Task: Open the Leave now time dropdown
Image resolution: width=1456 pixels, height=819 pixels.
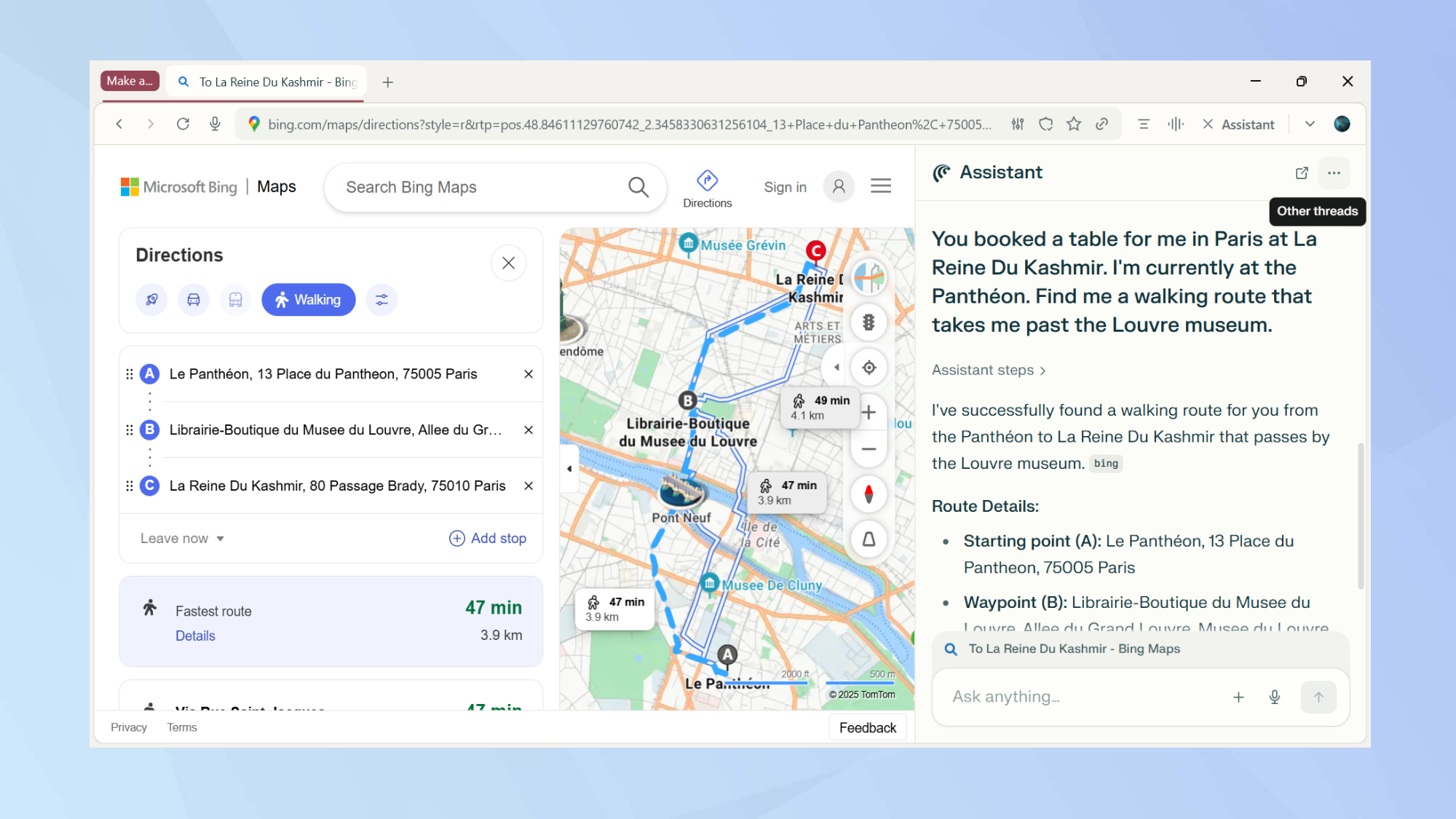Action: pos(181,538)
